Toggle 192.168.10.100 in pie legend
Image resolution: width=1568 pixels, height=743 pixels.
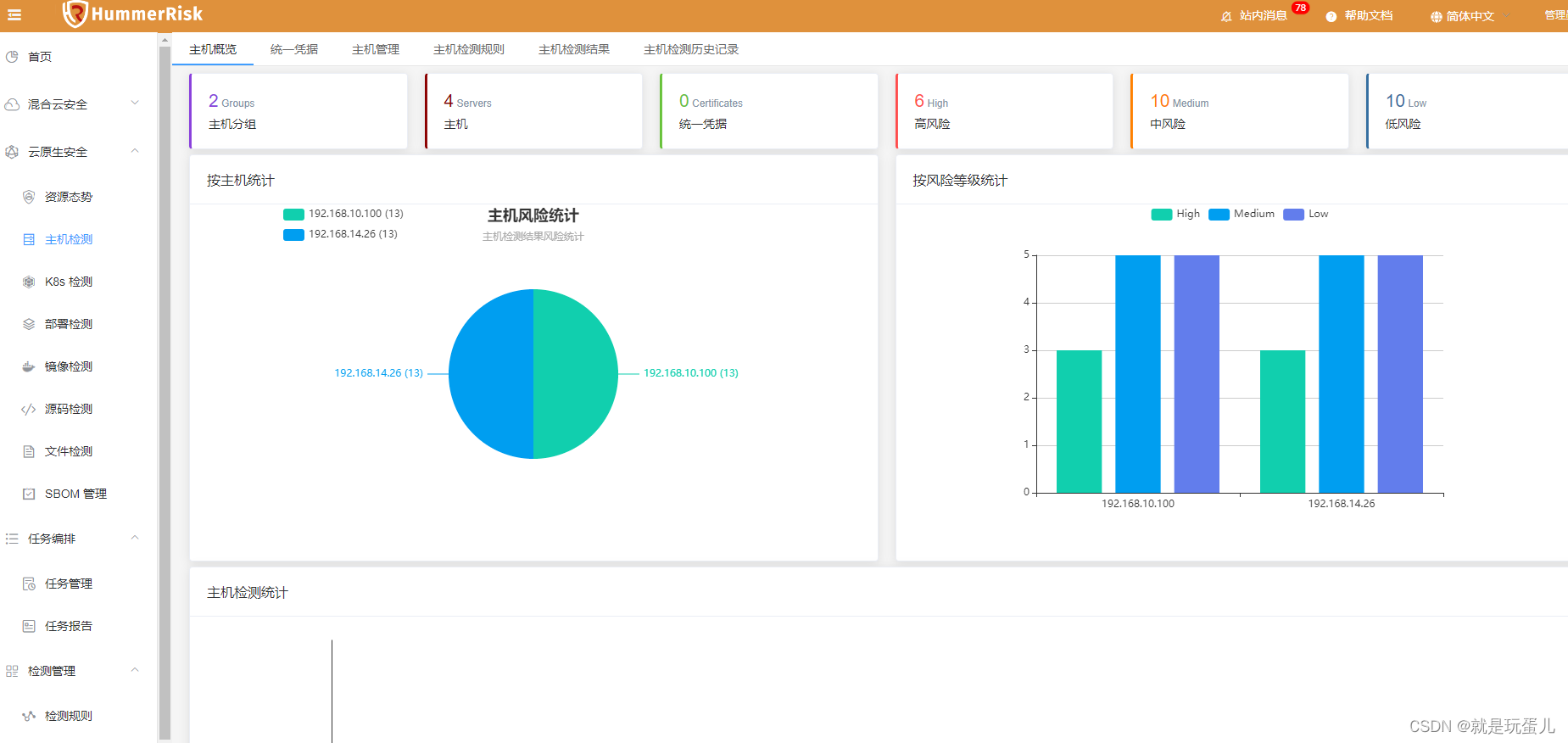tap(343, 214)
